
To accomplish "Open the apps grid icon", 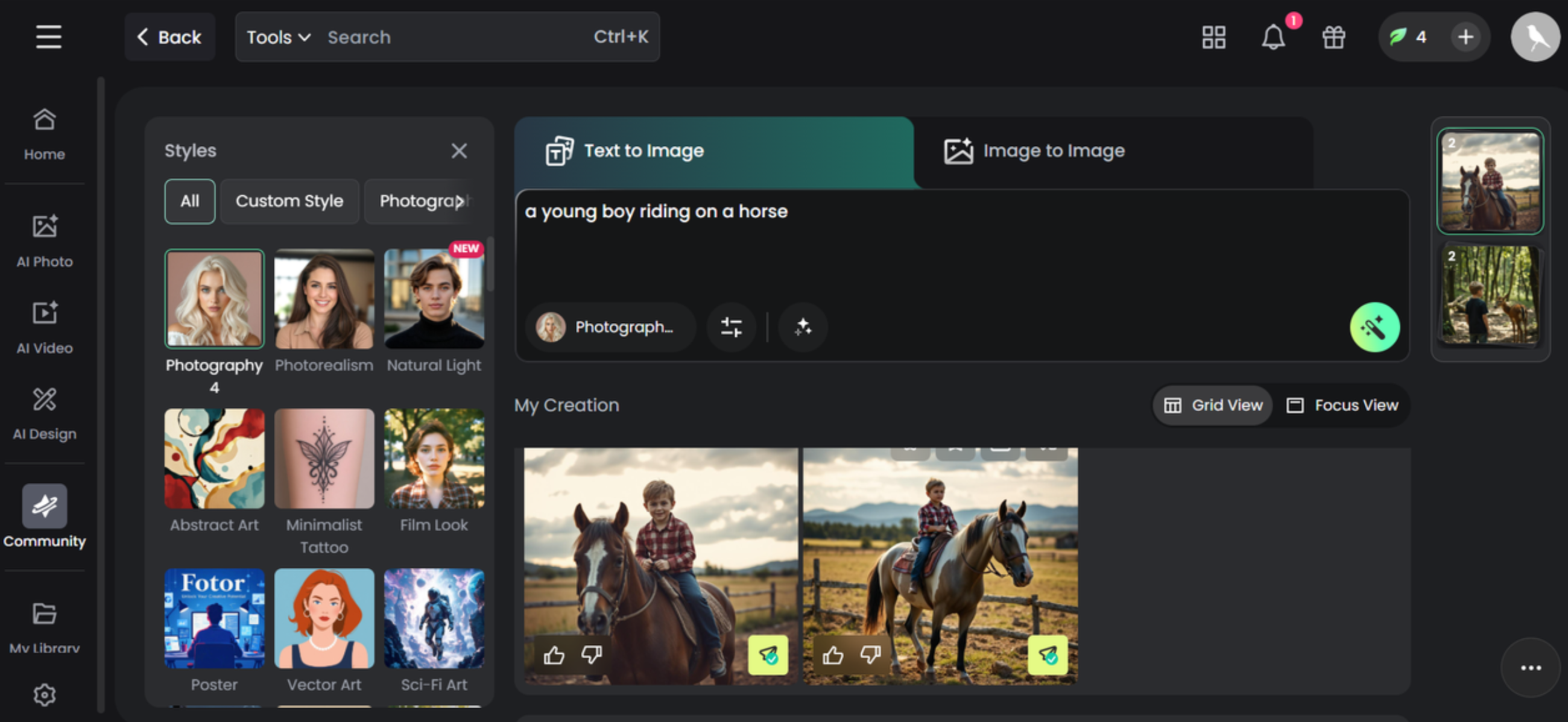I will pyautogui.click(x=1213, y=37).
